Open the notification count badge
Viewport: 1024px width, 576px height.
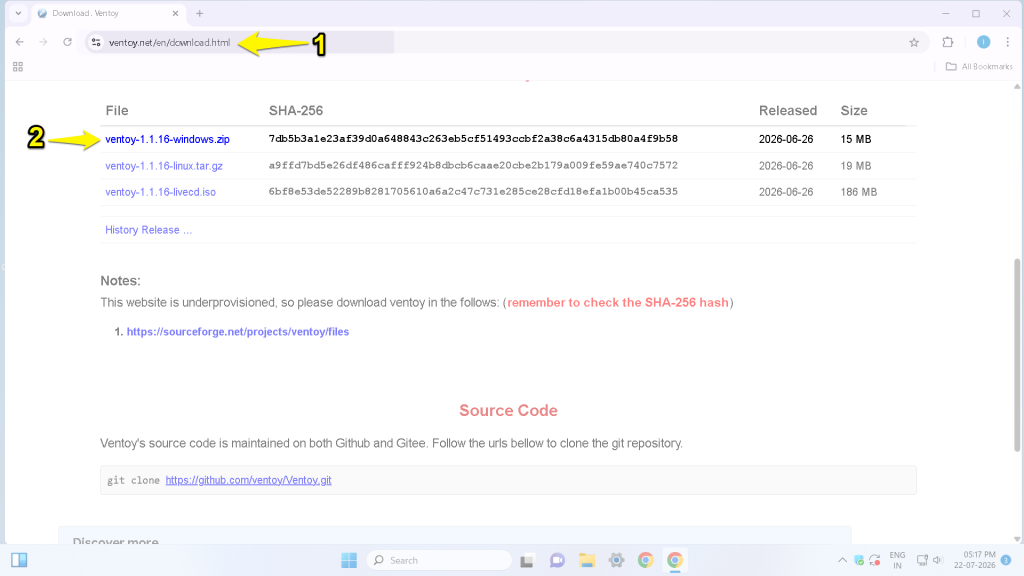(1006, 560)
